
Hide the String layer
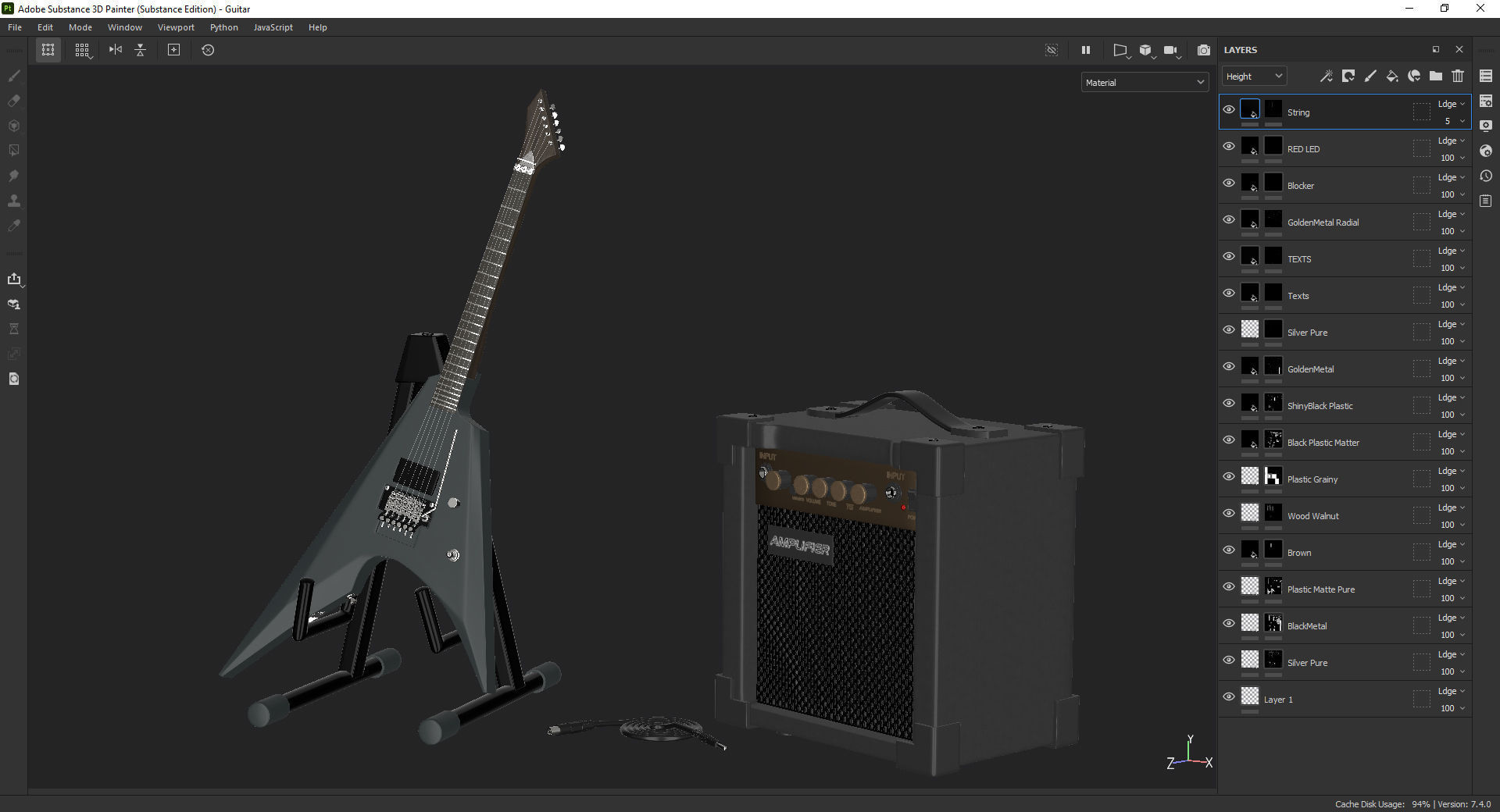click(1229, 109)
